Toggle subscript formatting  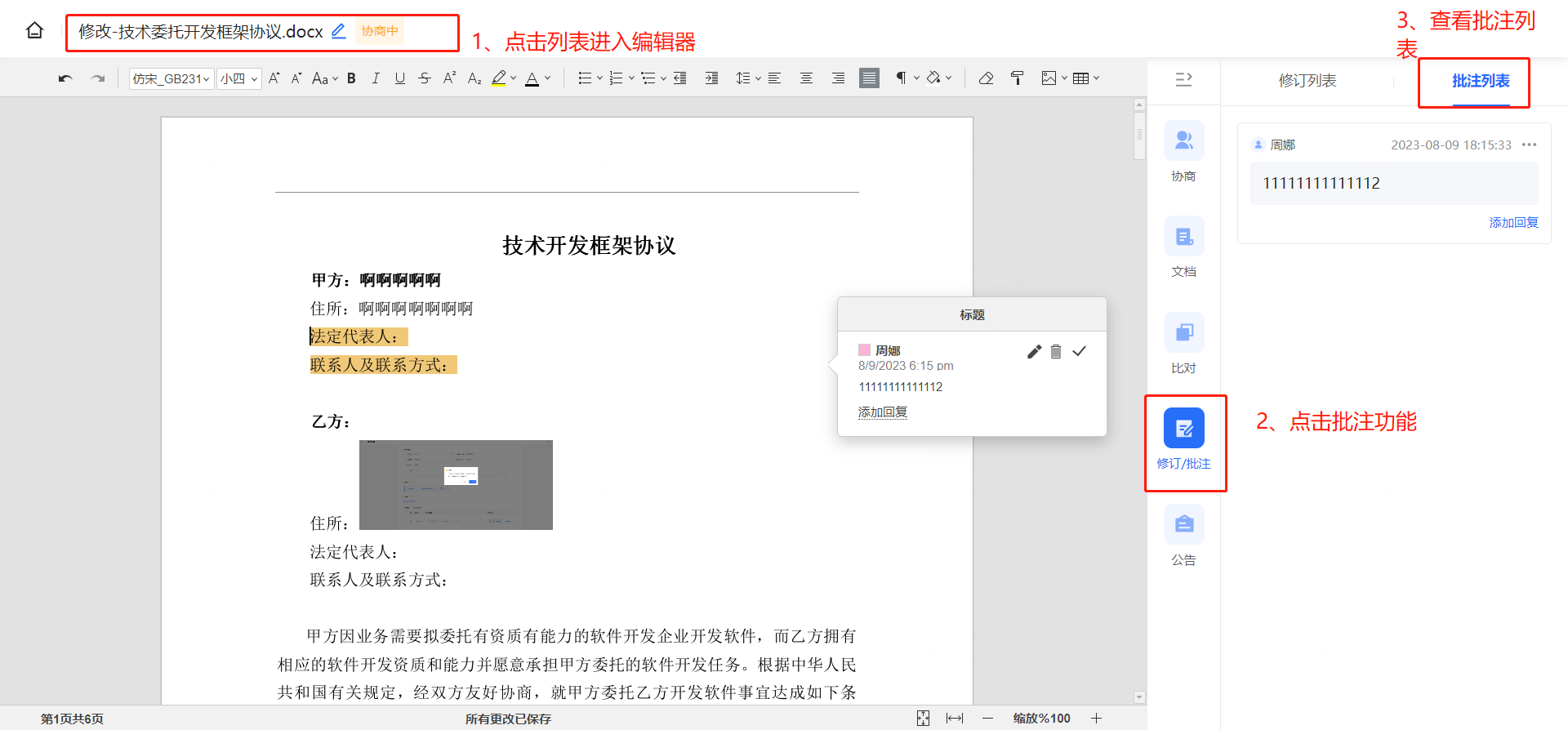[474, 78]
